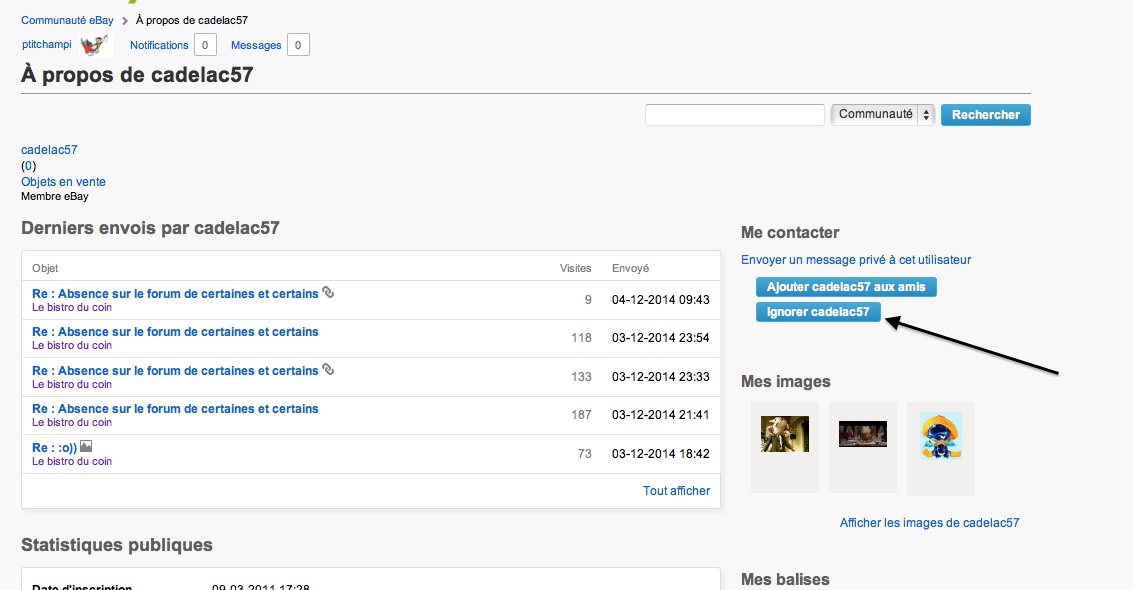This screenshot has width=1133, height=590.
Task: Select the Membre eBay text
Action: click(55, 196)
